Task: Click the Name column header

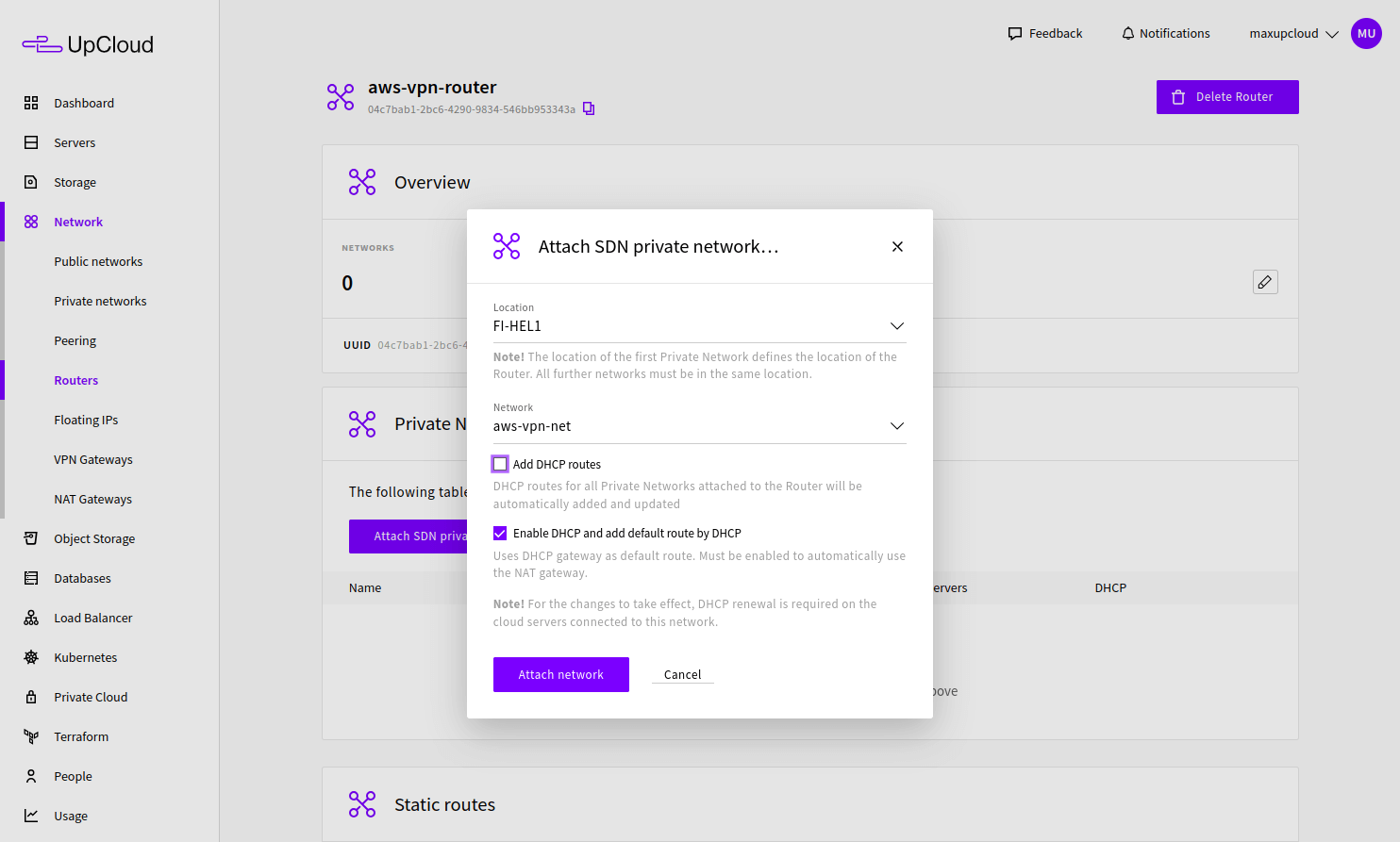Action: [x=365, y=587]
